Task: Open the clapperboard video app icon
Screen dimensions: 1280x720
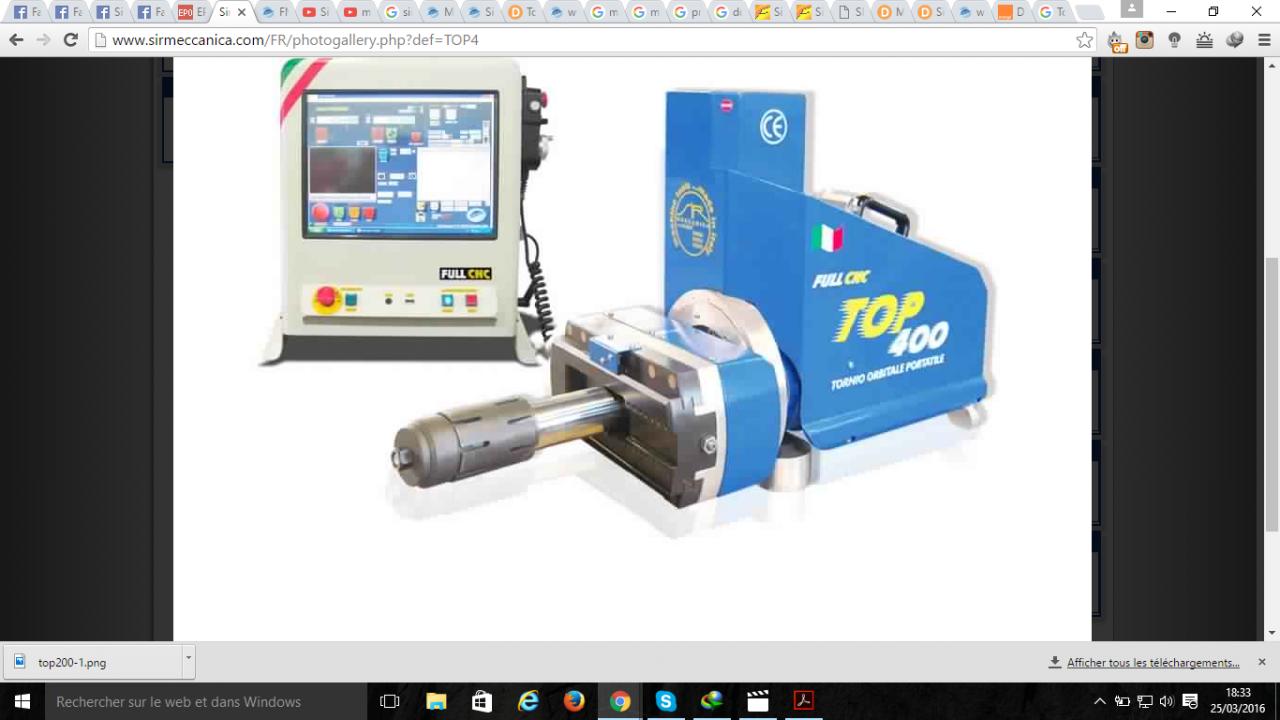Action: [x=758, y=701]
